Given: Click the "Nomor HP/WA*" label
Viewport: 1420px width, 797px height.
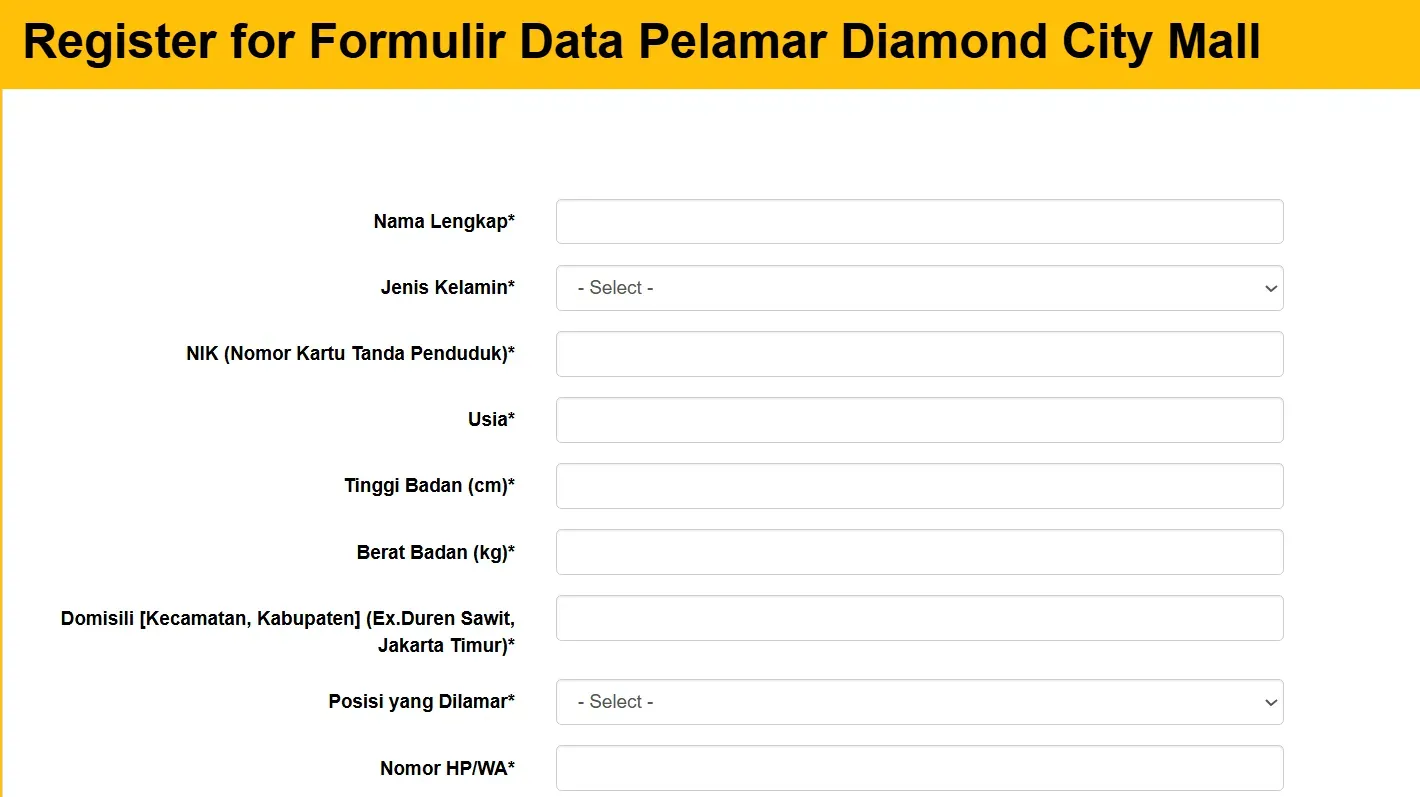Looking at the screenshot, I should click(447, 768).
